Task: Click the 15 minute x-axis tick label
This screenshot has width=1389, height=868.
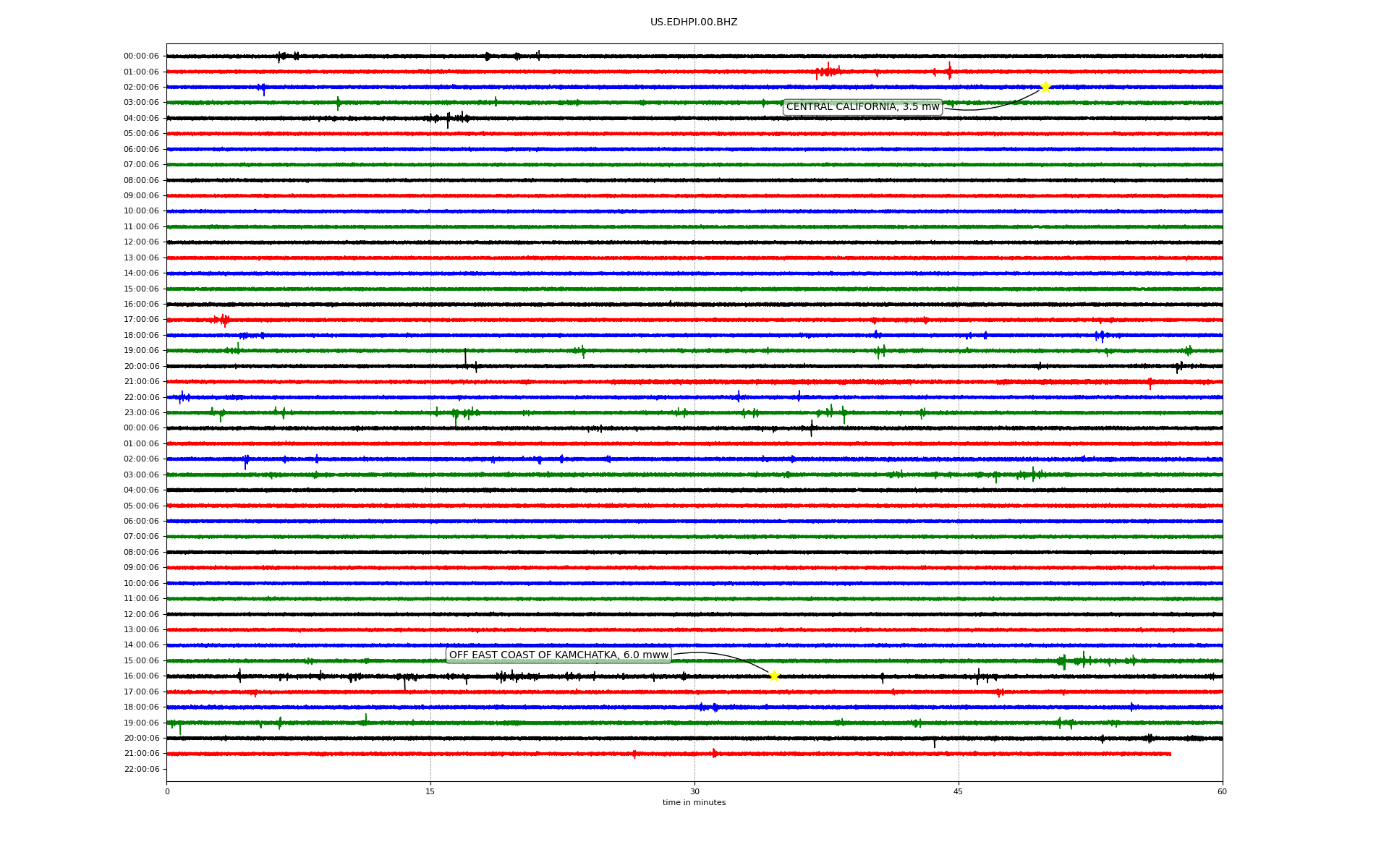Action: pos(430,791)
